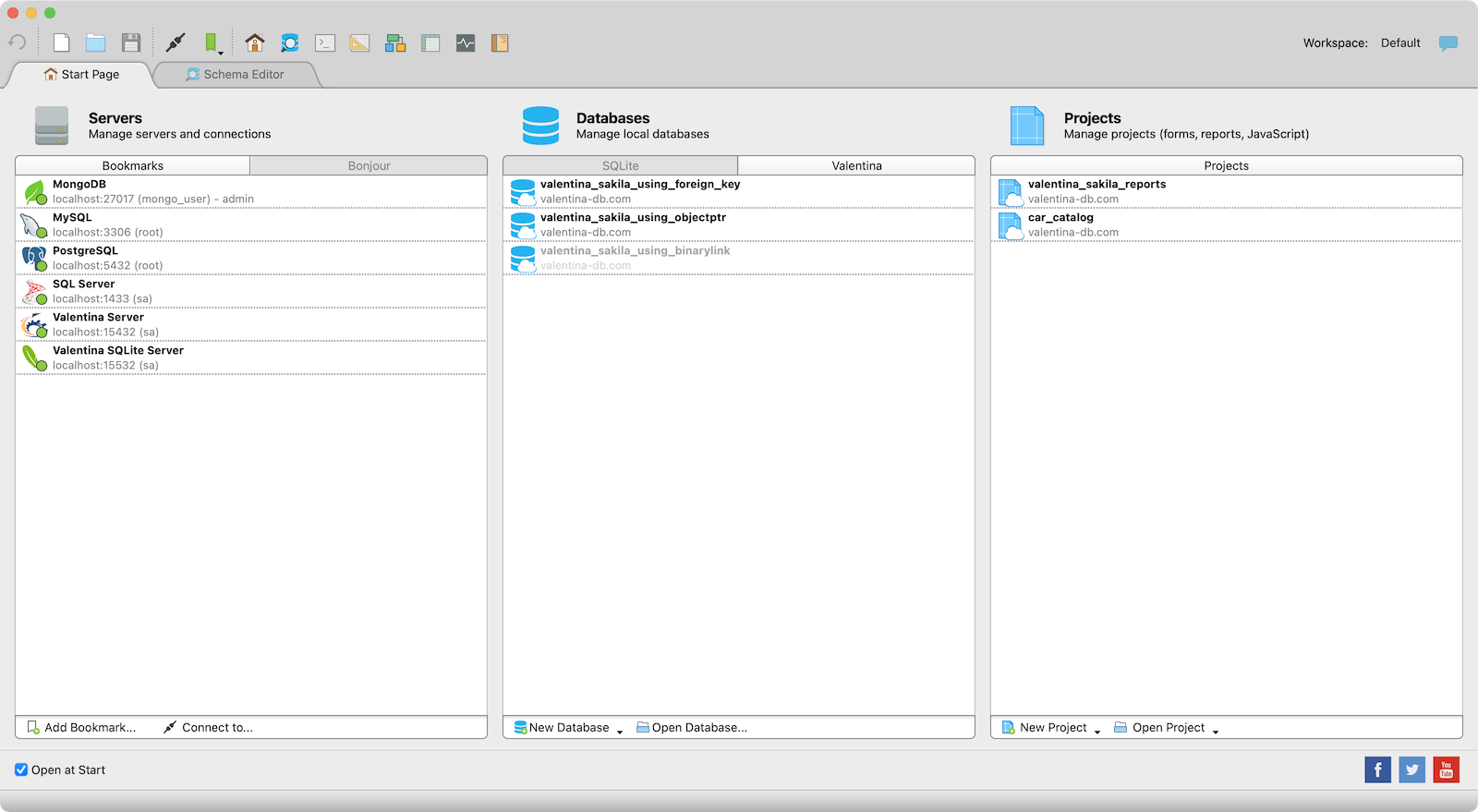This screenshot has width=1478, height=812.
Task: Expand New Project dropdown arrow
Action: [x=1097, y=731]
